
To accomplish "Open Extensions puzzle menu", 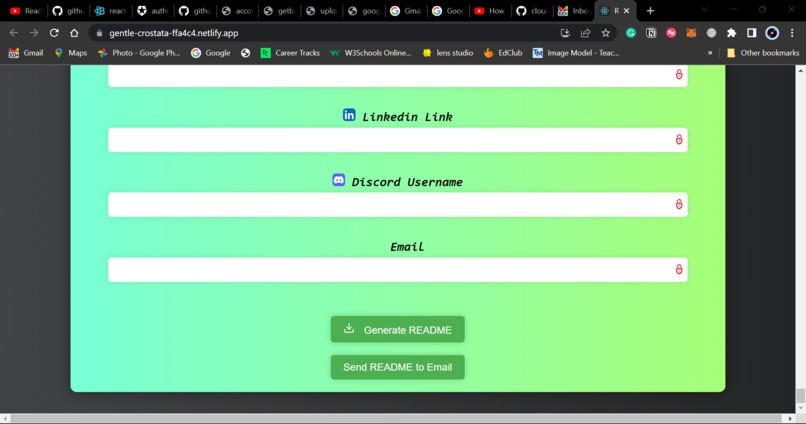I will pyautogui.click(x=731, y=33).
